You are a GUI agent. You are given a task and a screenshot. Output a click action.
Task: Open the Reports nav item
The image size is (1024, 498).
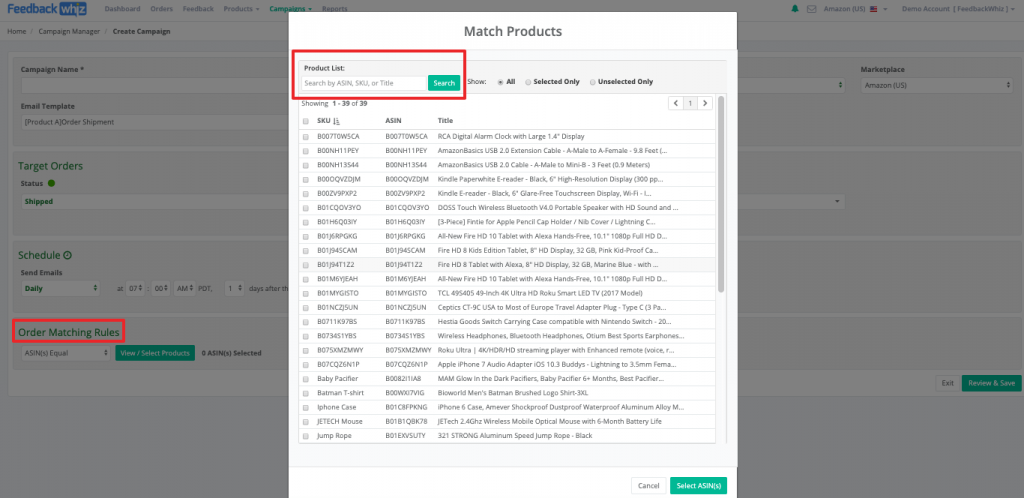tap(334, 9)
